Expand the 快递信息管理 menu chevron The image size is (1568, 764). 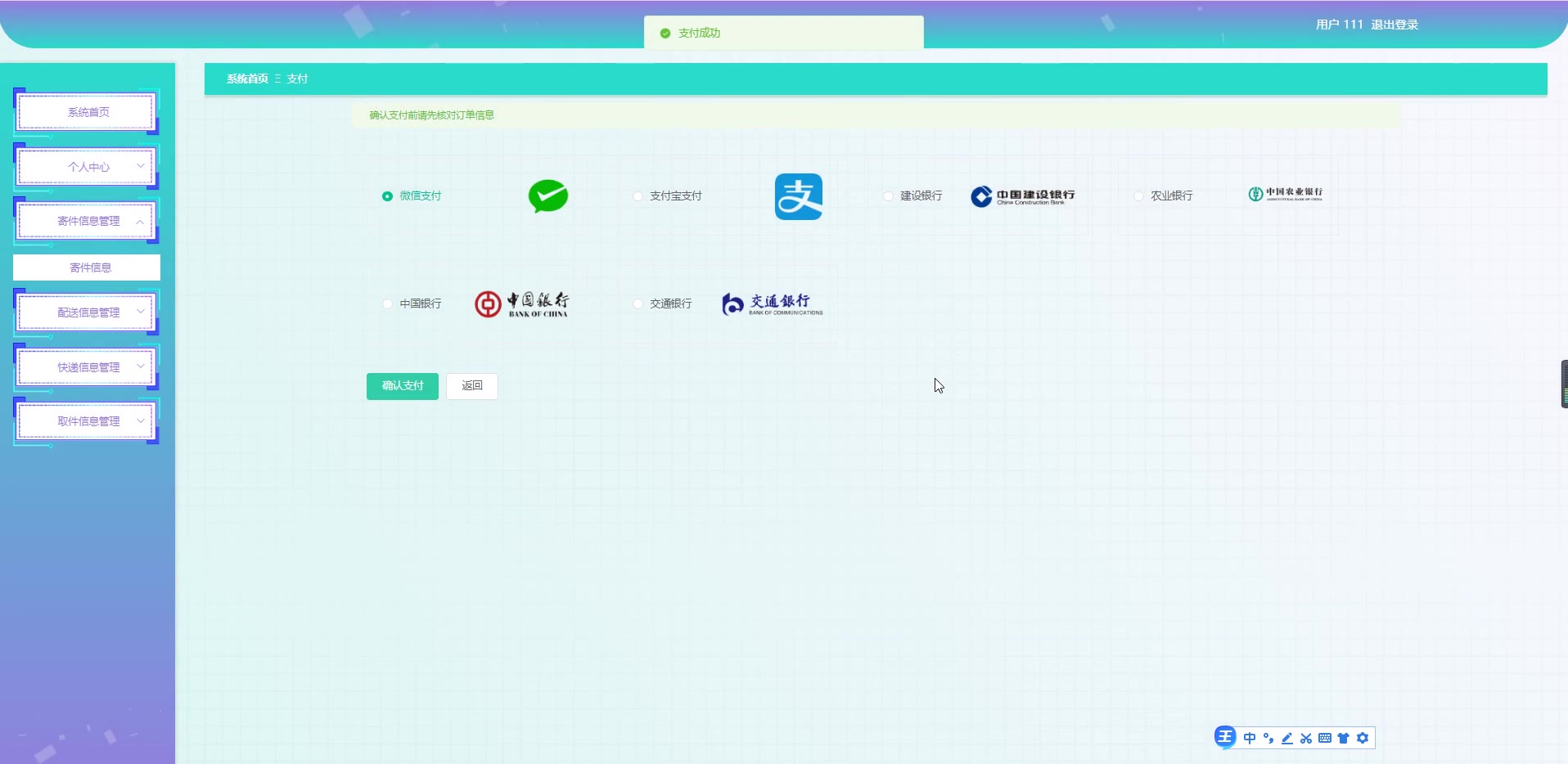[140, 366]
